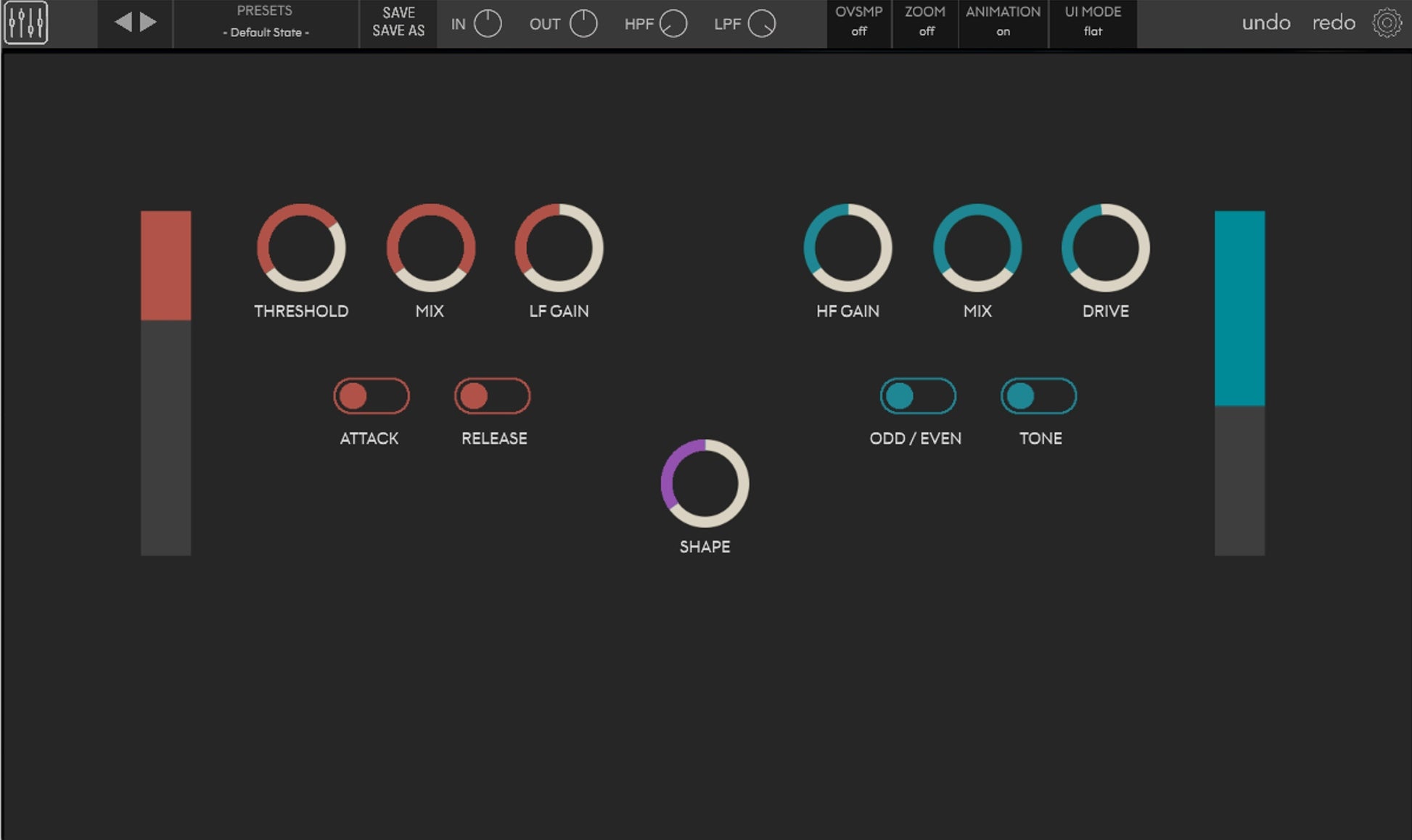Go to previous preset with left arrow

pyautogui.click(x=123, y=22)
